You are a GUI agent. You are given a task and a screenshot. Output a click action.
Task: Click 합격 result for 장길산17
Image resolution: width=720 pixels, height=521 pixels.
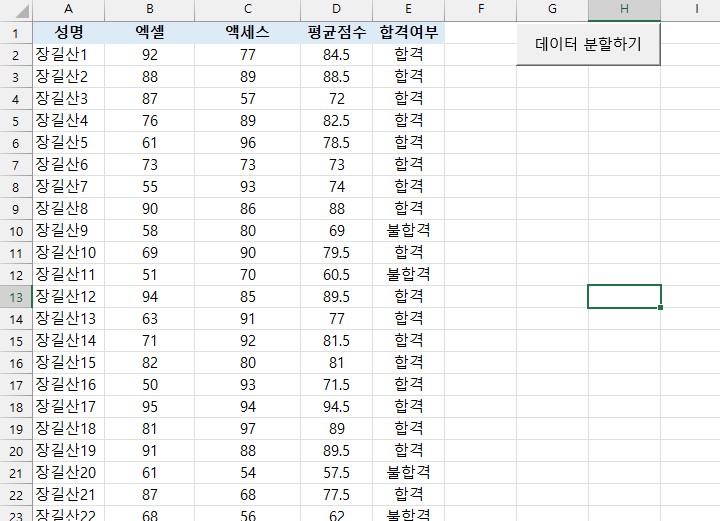[x=408, y=407]
